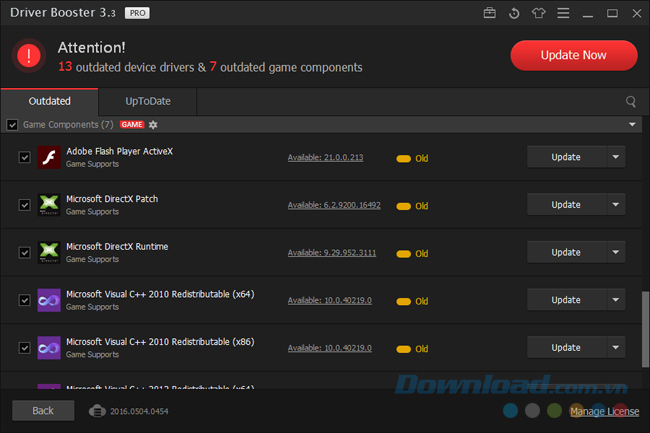Close the Driver Booster window
Screen dimensions: 650x433
coord(637,14)
